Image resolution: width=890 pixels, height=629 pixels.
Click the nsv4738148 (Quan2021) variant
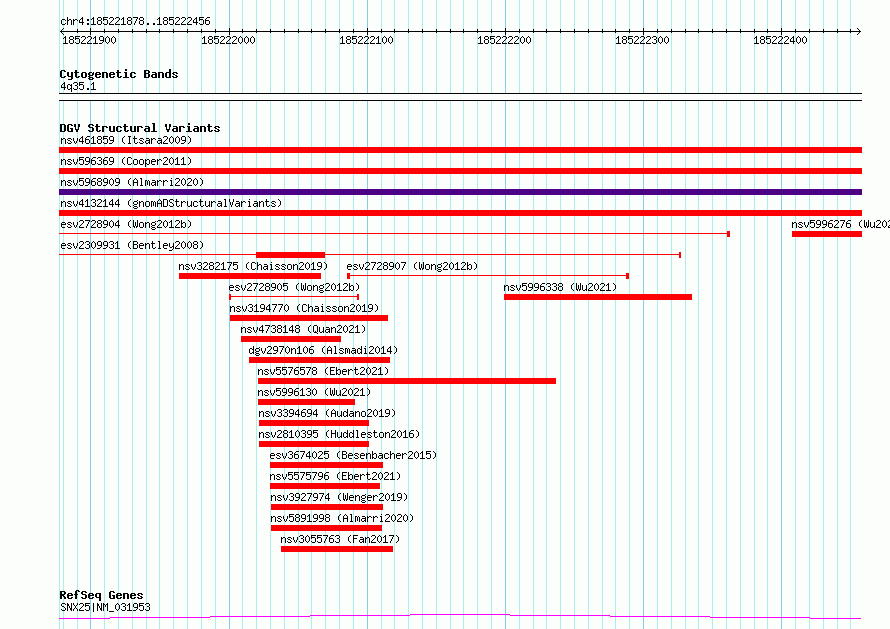(302, 329)
